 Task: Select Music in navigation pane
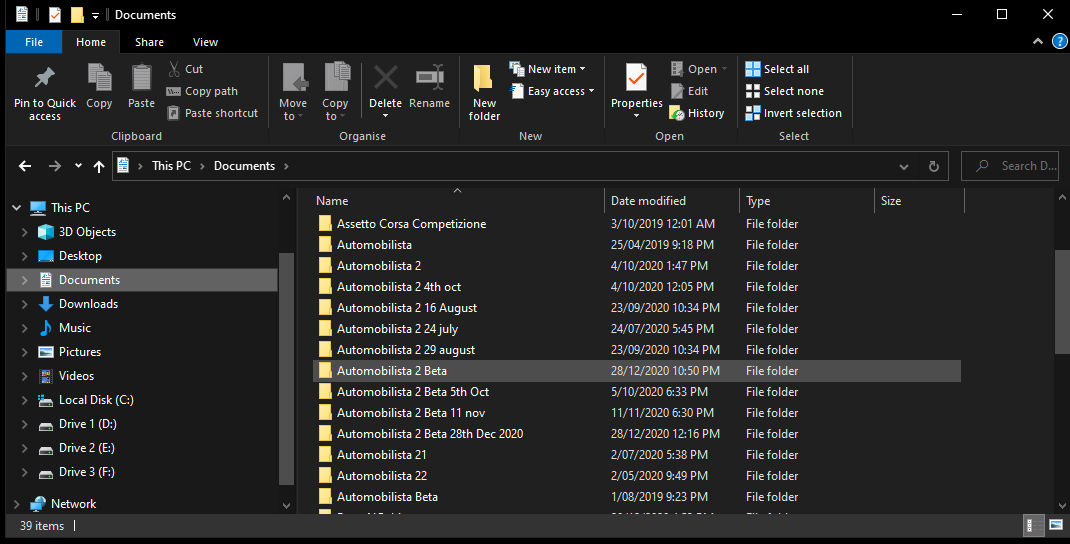[74, 328]
